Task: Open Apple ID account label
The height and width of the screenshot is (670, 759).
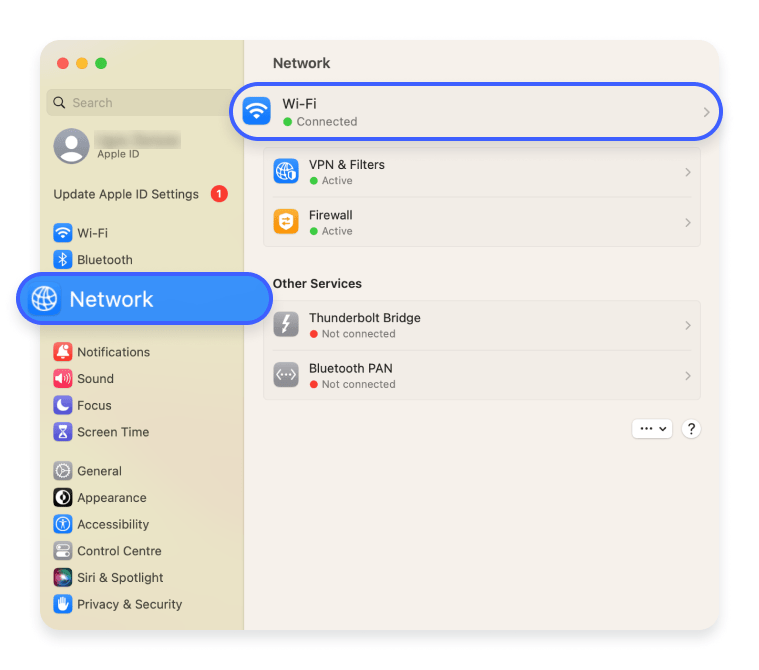Action: [118, 154]
